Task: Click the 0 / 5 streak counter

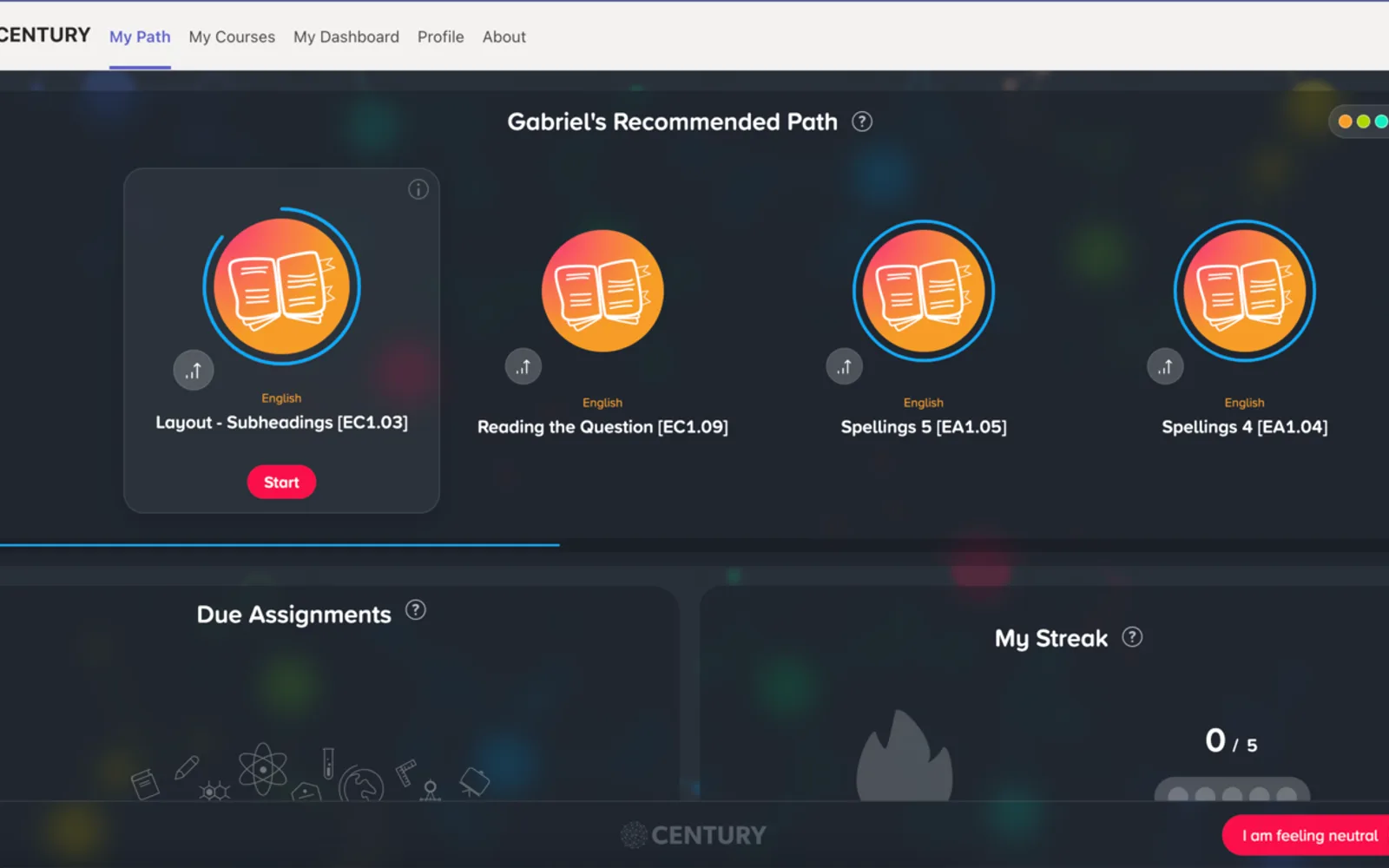Action: pos(1231,742)
